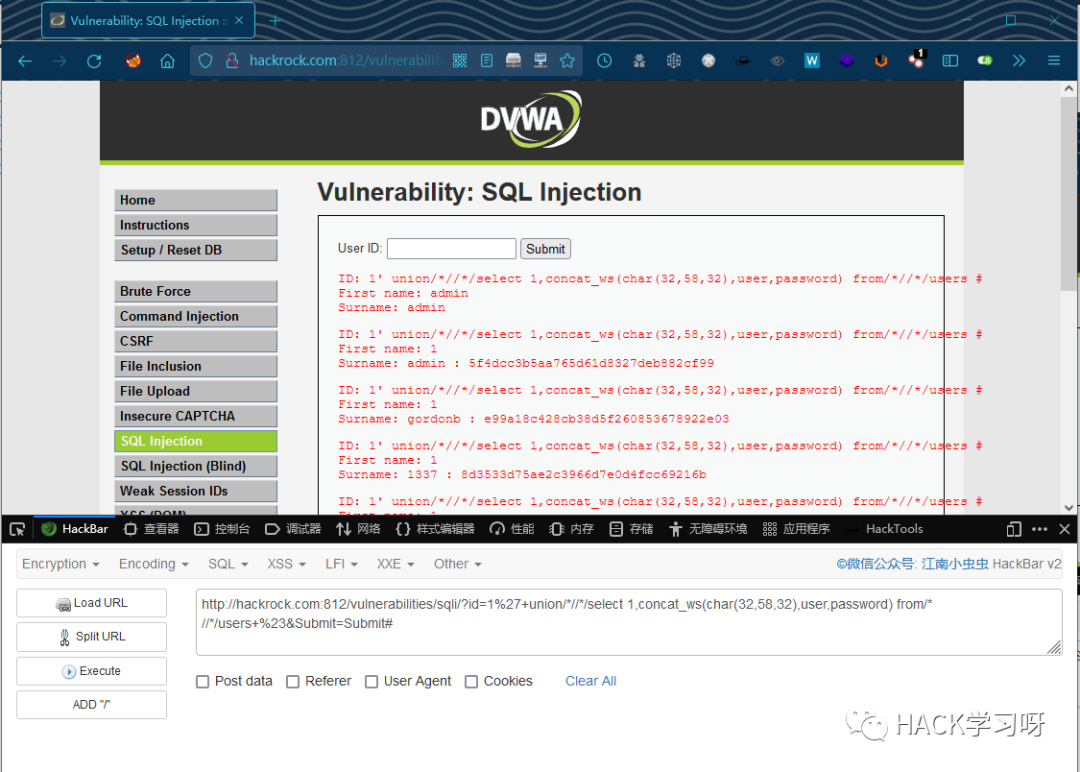Open the Weak Session IDs menu item
The height and width of the screenshot is (772, 1080).
coord(196,491)
